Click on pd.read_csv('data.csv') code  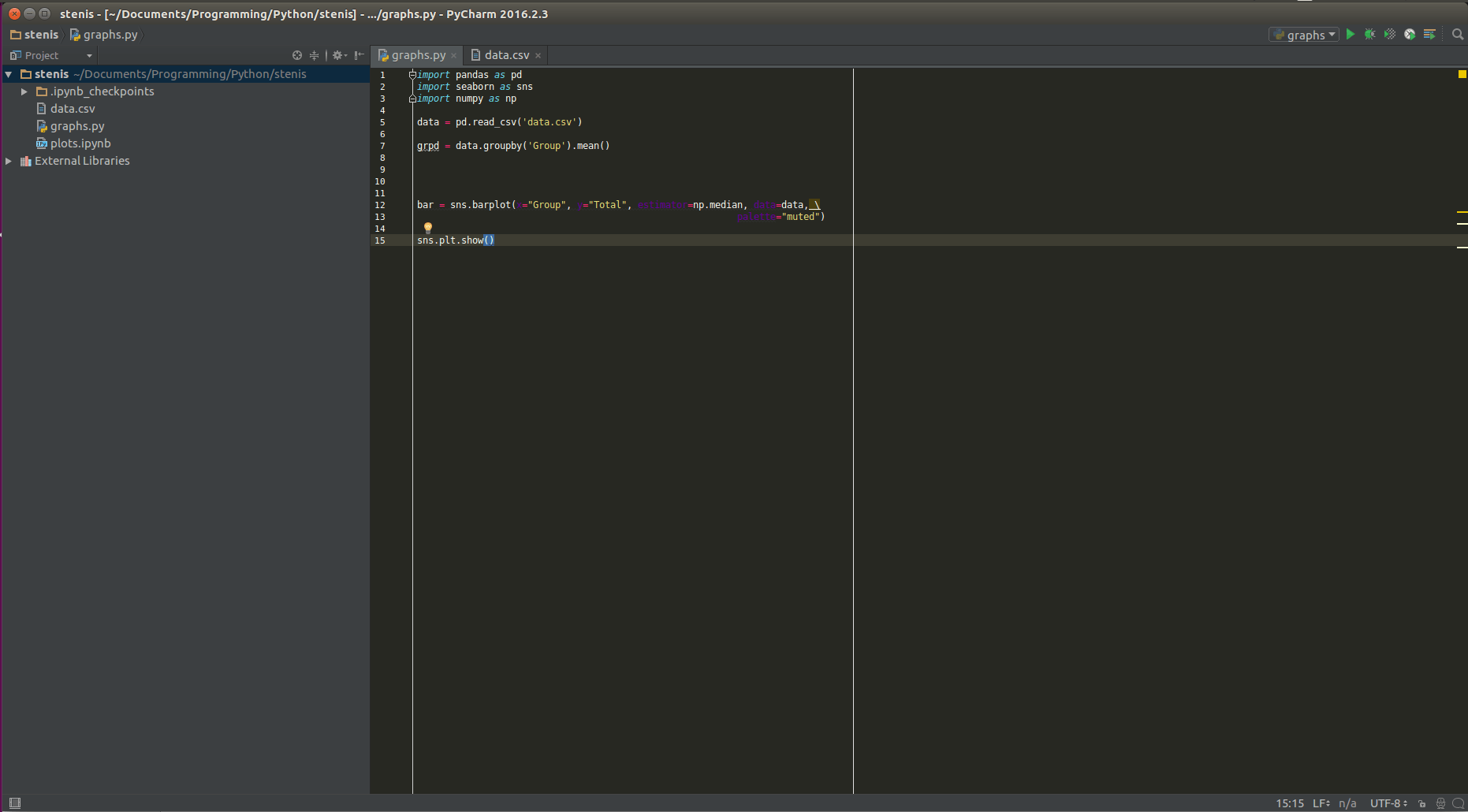[x=519, y=122]
